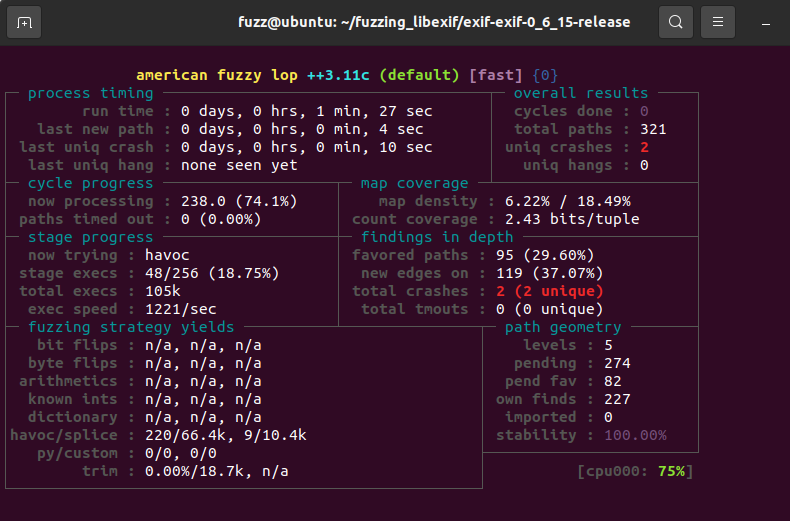Click the levels value 5
Image resolution: width=790 pixels, height=521 pixels.
click(608, 346)
